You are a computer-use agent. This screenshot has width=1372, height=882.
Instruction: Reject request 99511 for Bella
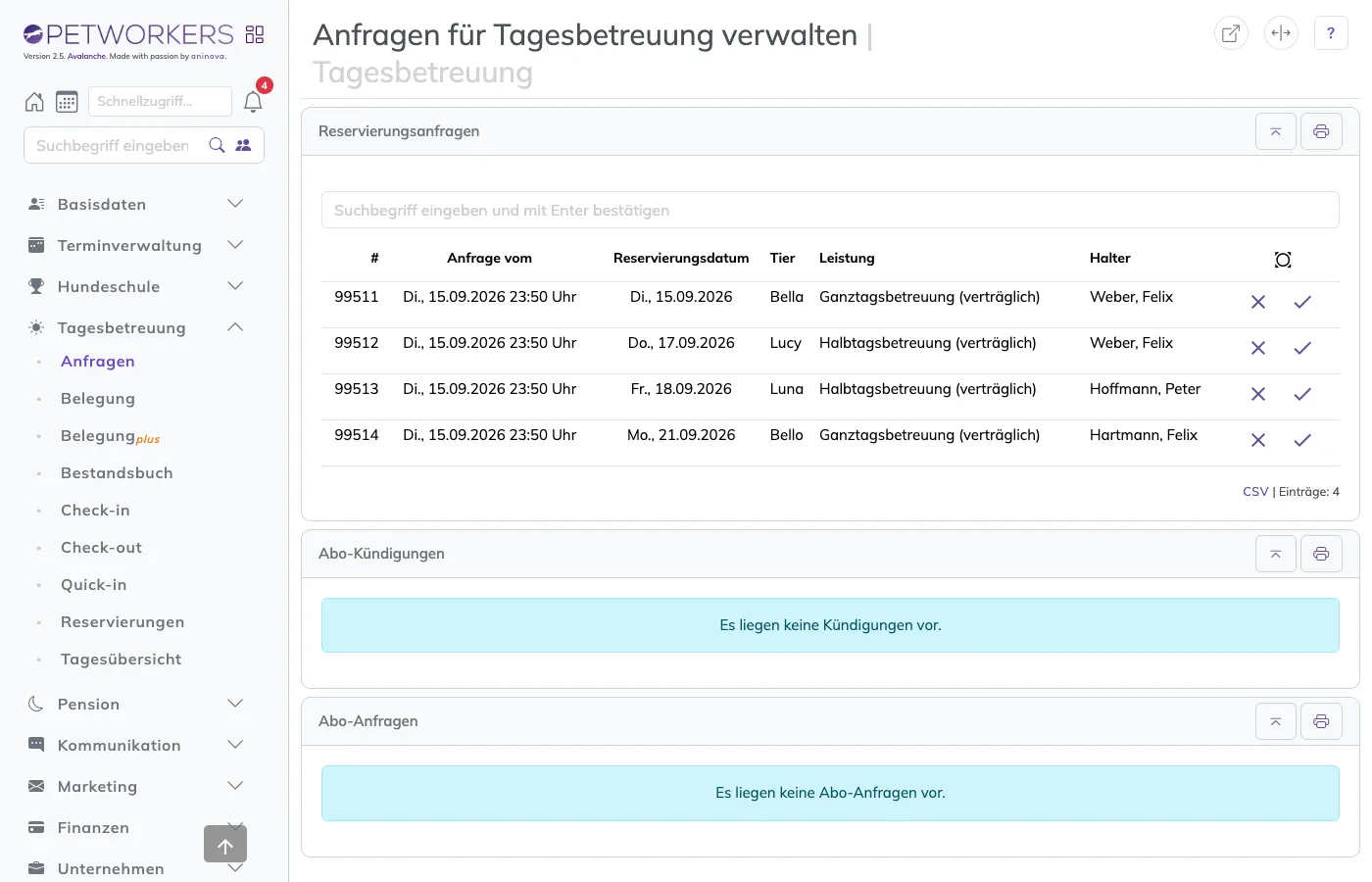click(1258, 302)
